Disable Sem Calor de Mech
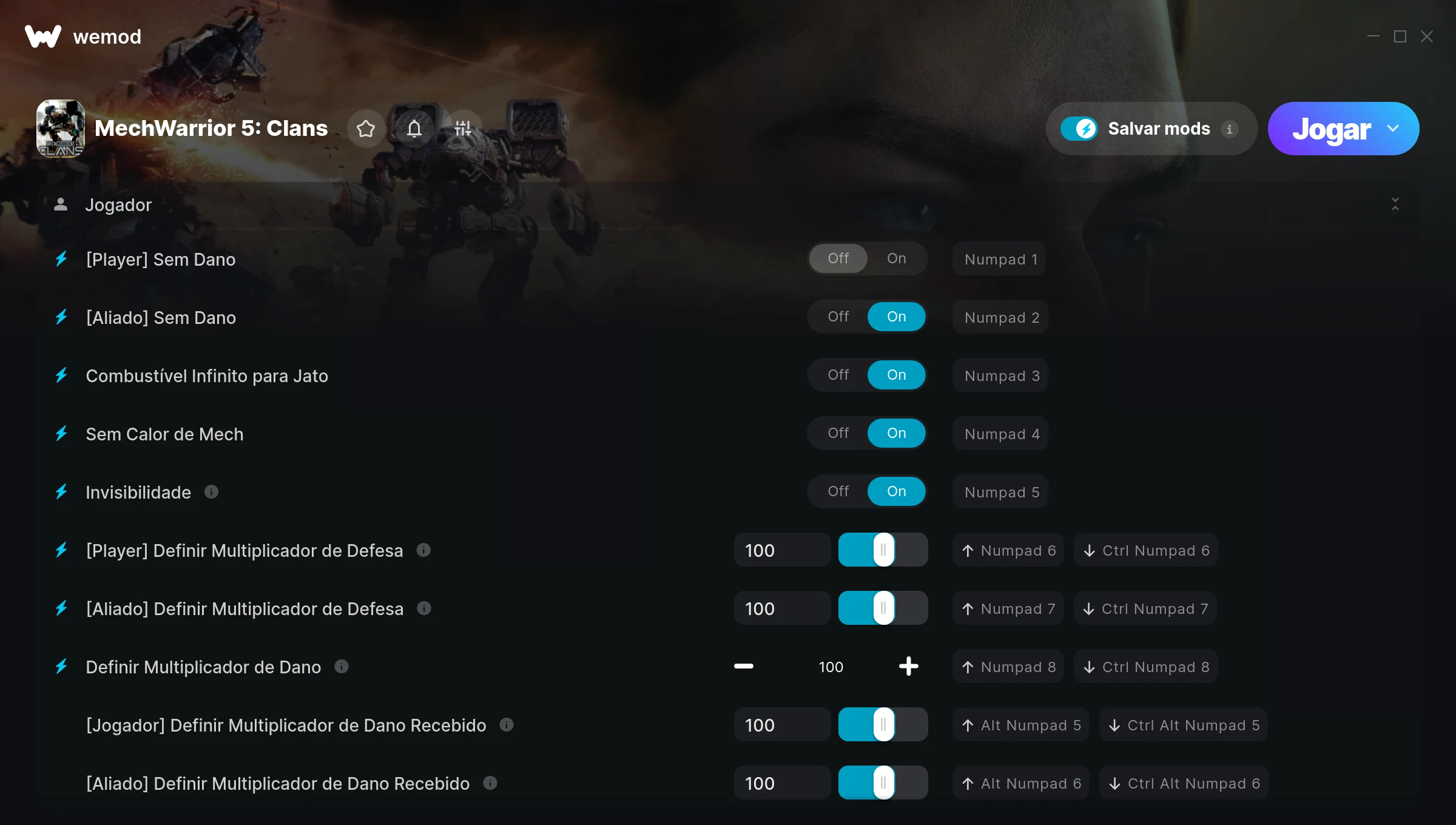The image size is (1456, 825). point(838,433)
